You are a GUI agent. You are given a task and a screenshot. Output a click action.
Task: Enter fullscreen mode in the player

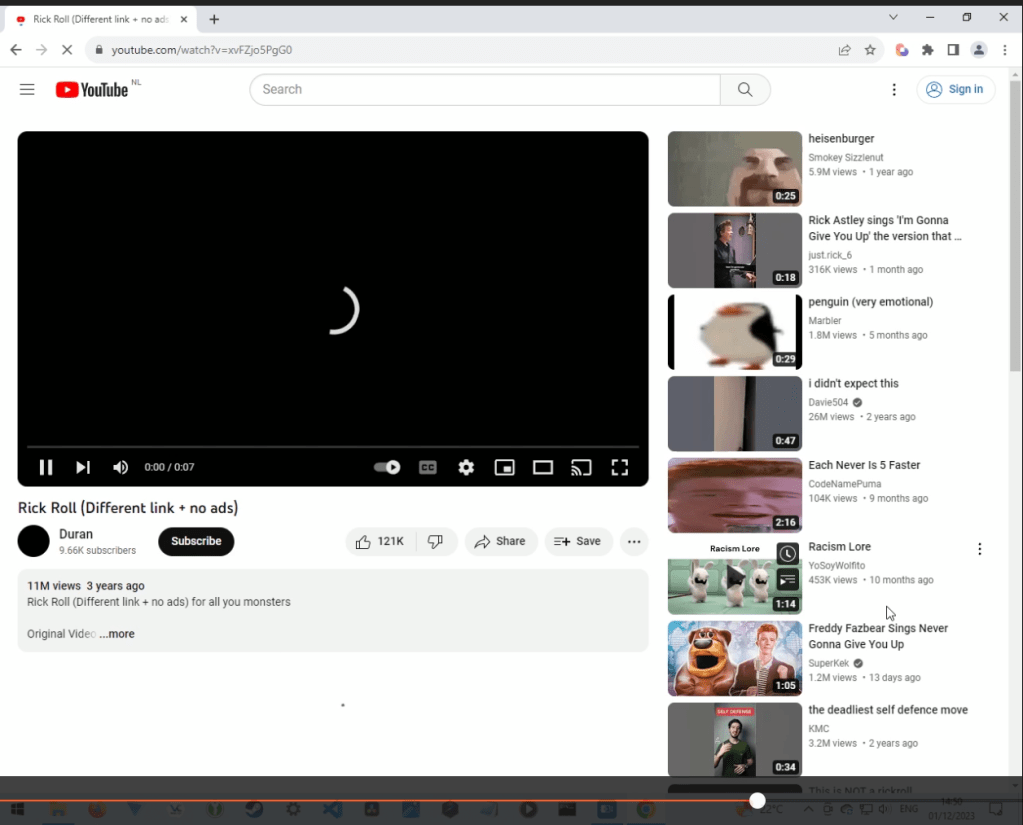click(x=619, y=467)
